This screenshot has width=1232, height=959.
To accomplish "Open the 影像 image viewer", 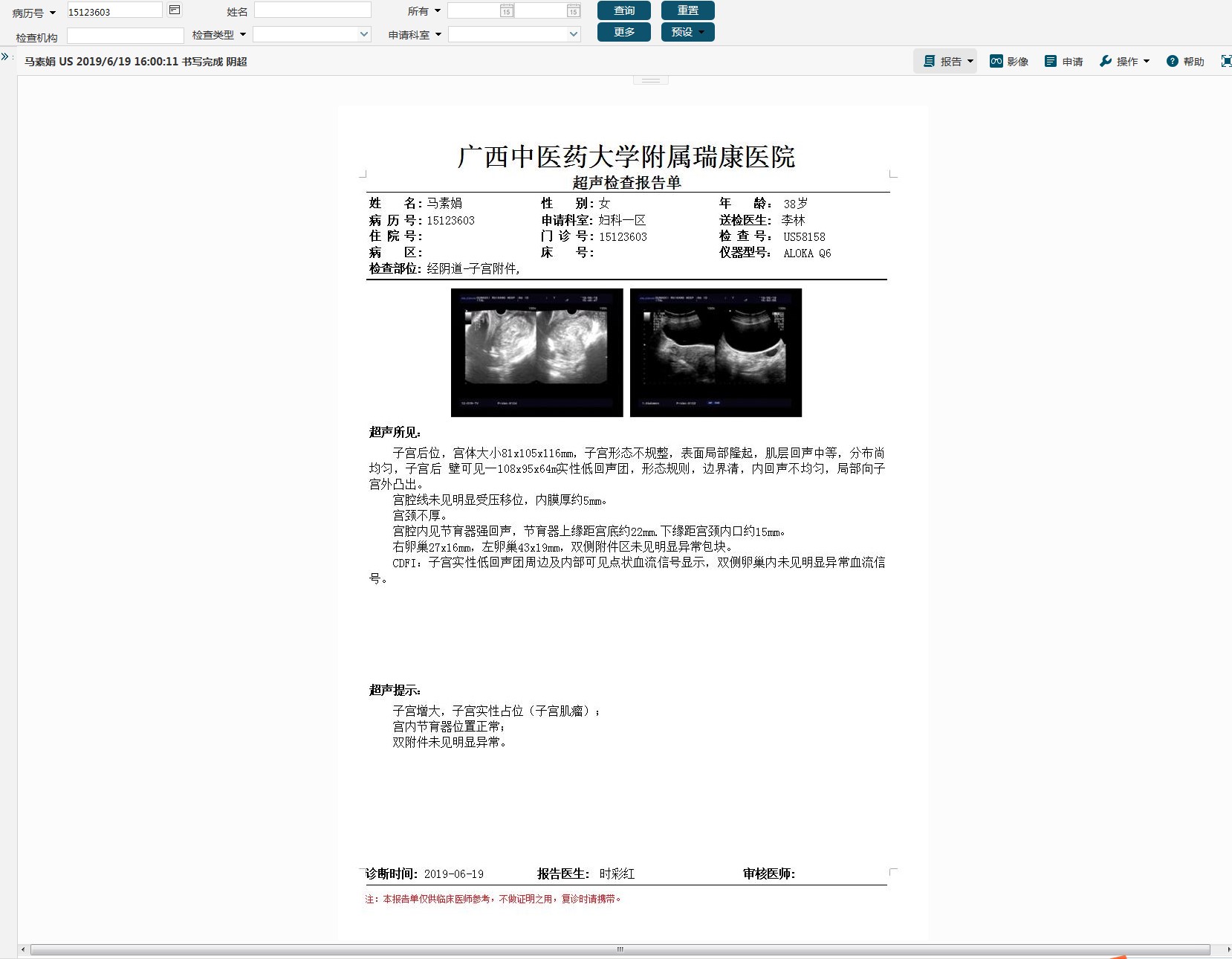I will coord(1008,62).
